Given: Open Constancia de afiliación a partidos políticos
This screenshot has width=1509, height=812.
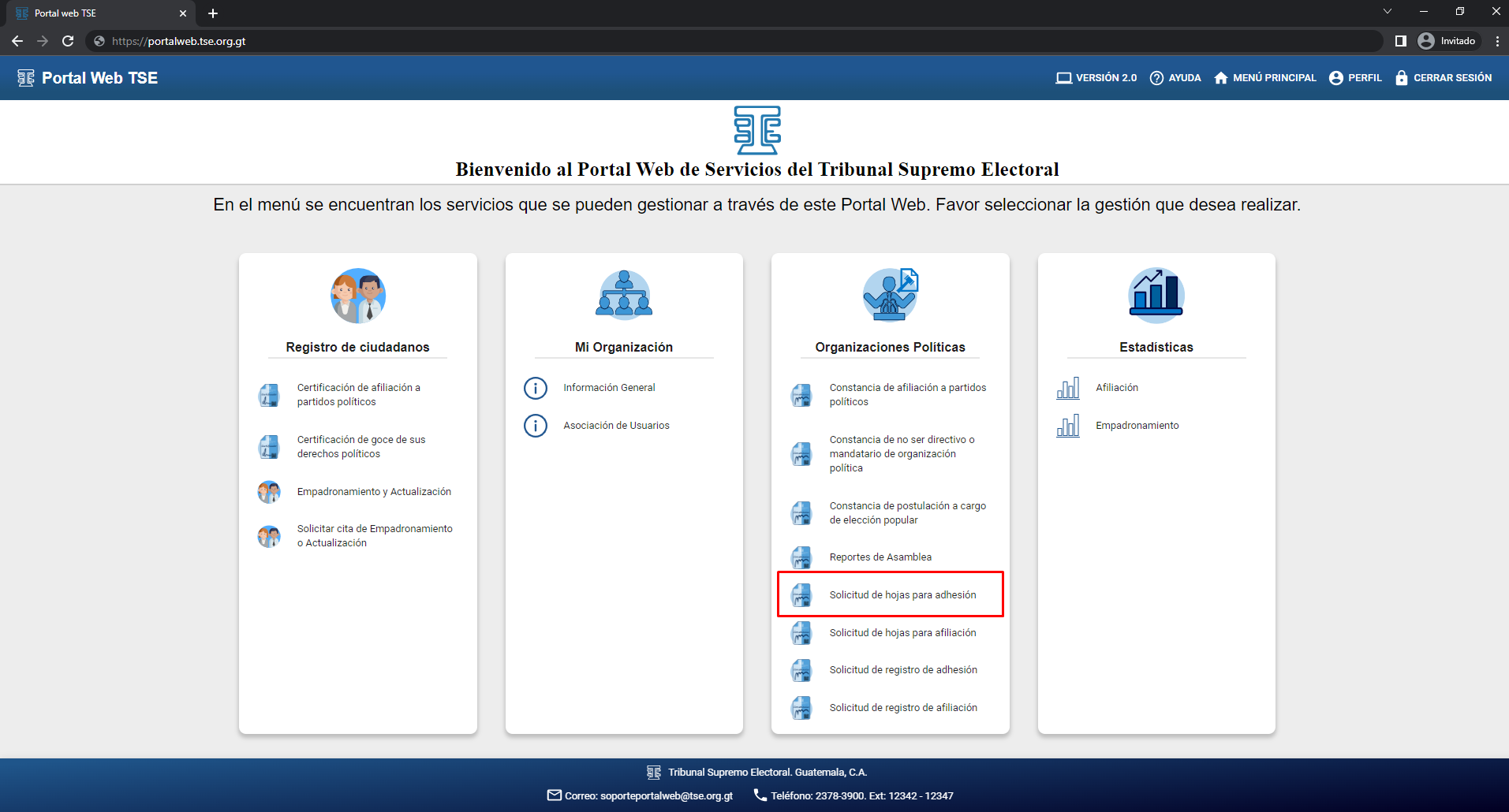Looking at the screenshot, I should point(908,395).
